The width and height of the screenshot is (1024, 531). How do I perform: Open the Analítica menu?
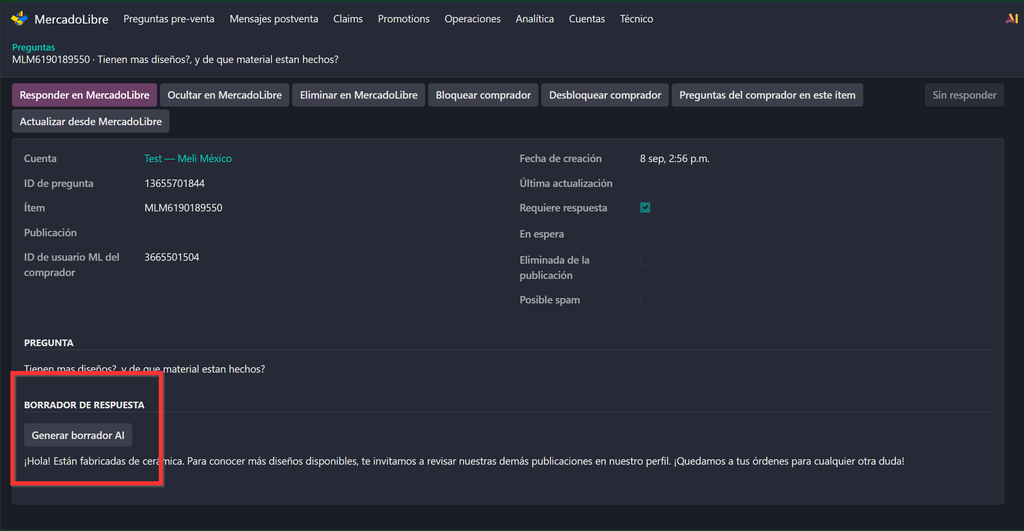click(x=534, y=19)
